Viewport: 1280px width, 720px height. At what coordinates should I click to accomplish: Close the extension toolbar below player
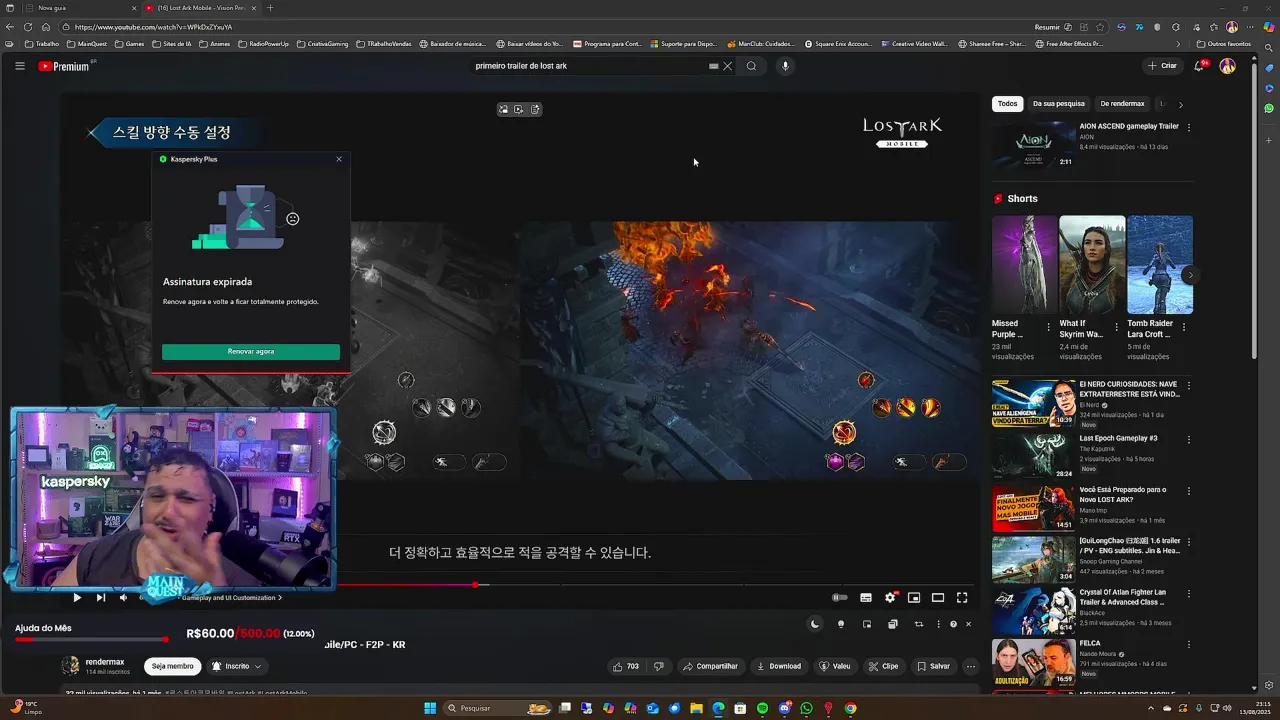pyautogui.click(x=968, y=624)
